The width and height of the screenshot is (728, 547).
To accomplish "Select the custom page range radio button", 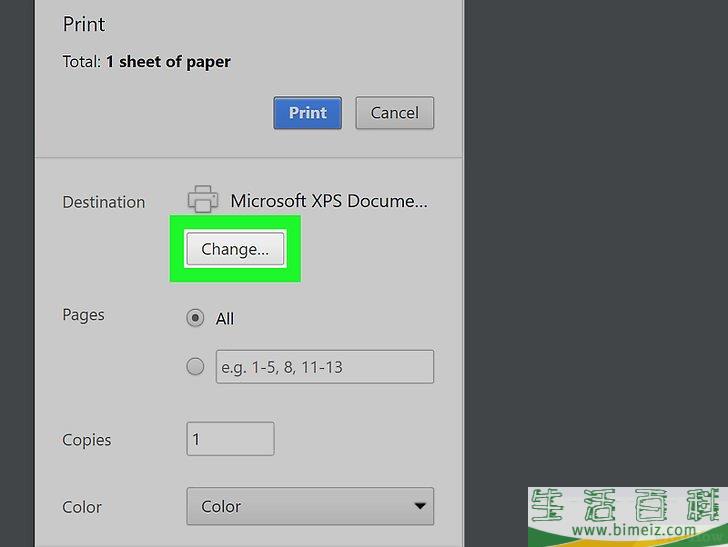I will [196, 367].
